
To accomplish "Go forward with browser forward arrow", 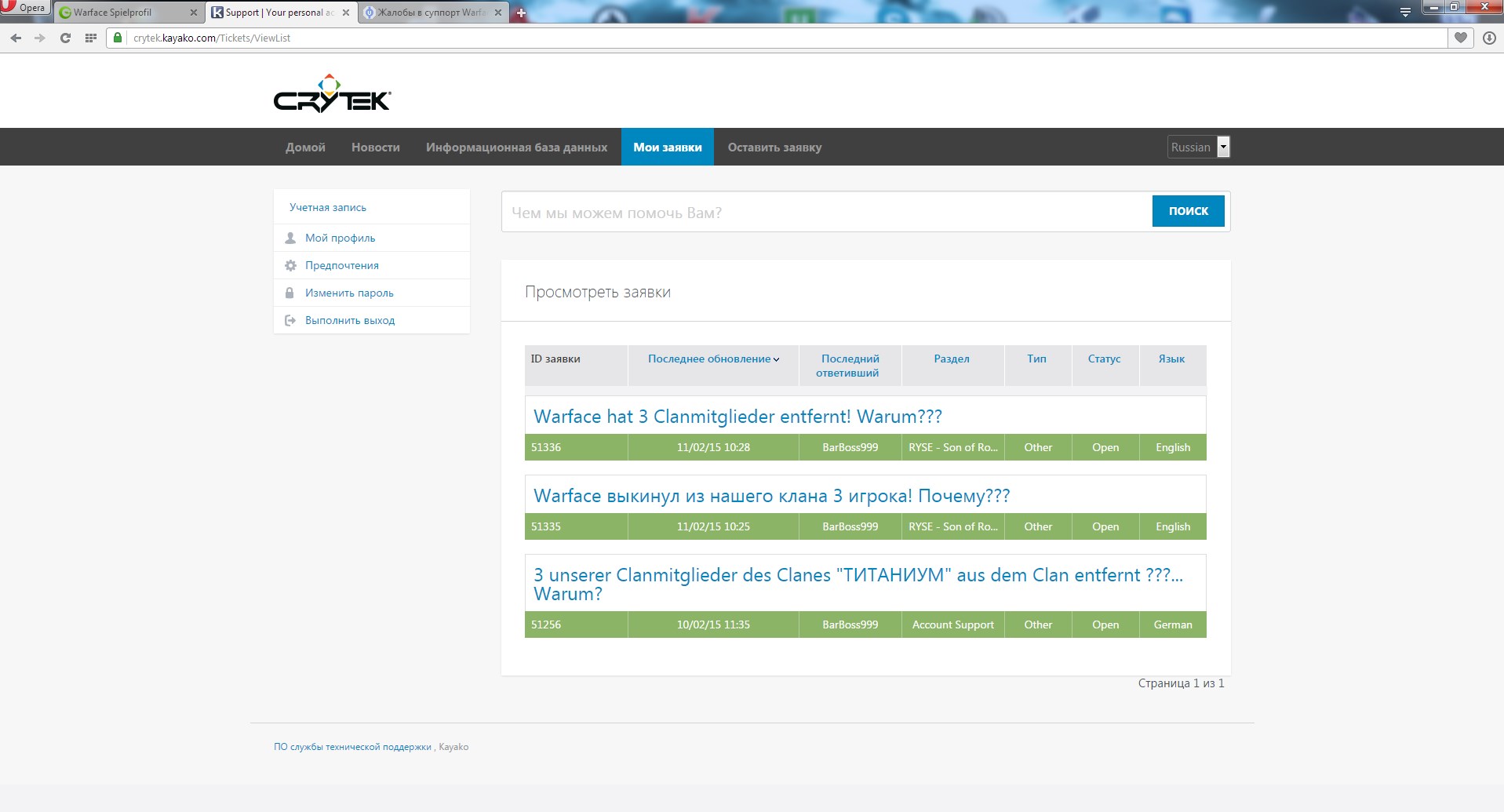I will tap(40, 38).
